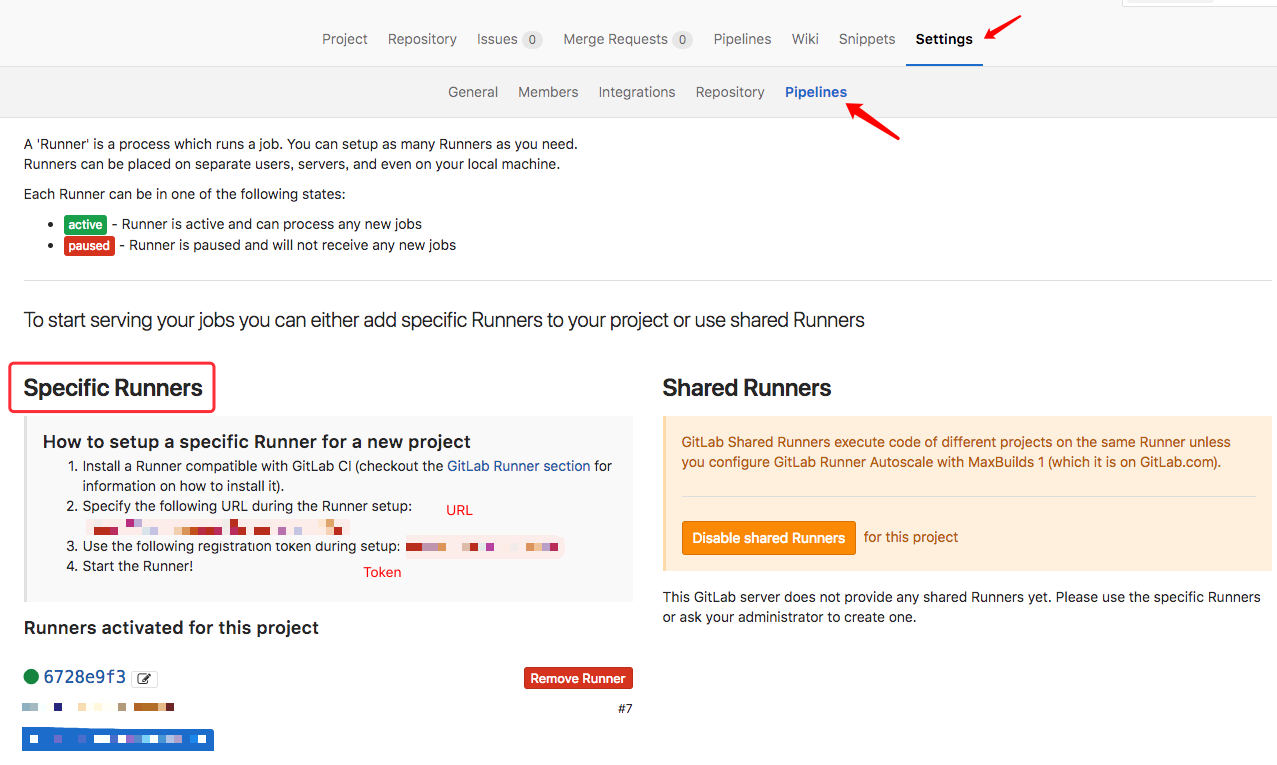
Task: Click the red paused state badge
Action: (89, 246)
